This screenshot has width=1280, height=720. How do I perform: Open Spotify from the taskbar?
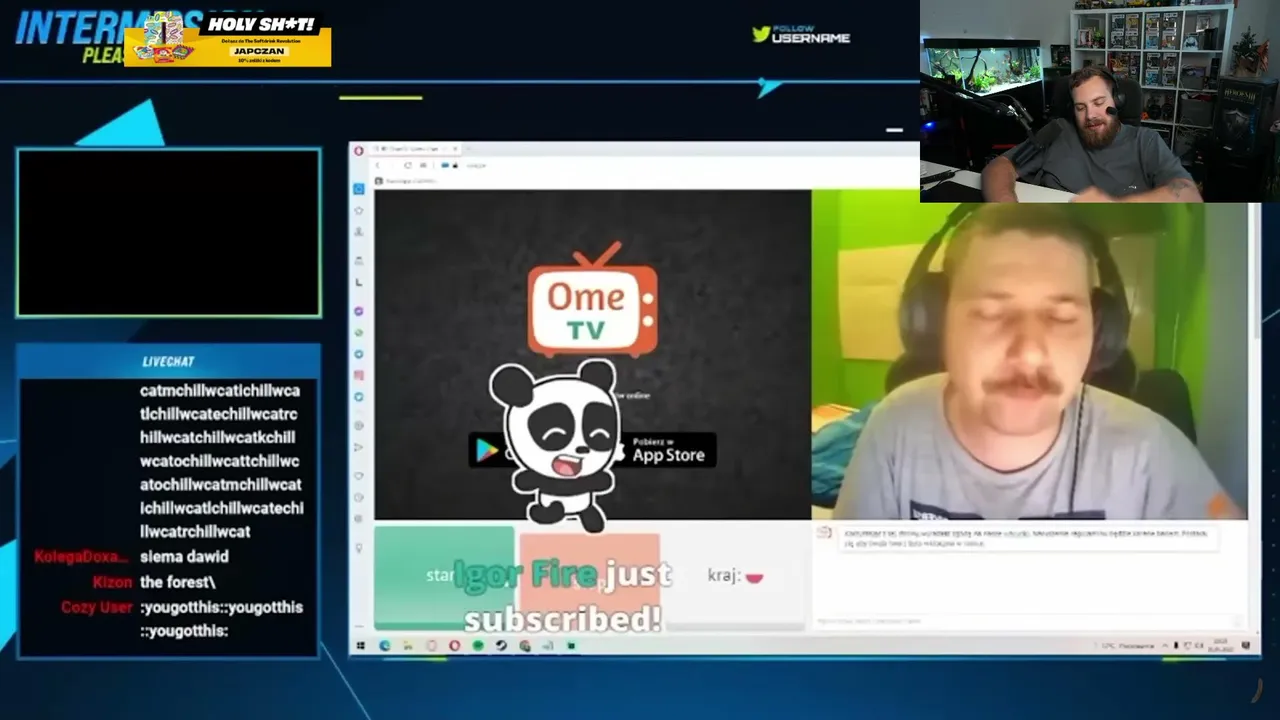[x=478, y=646]
